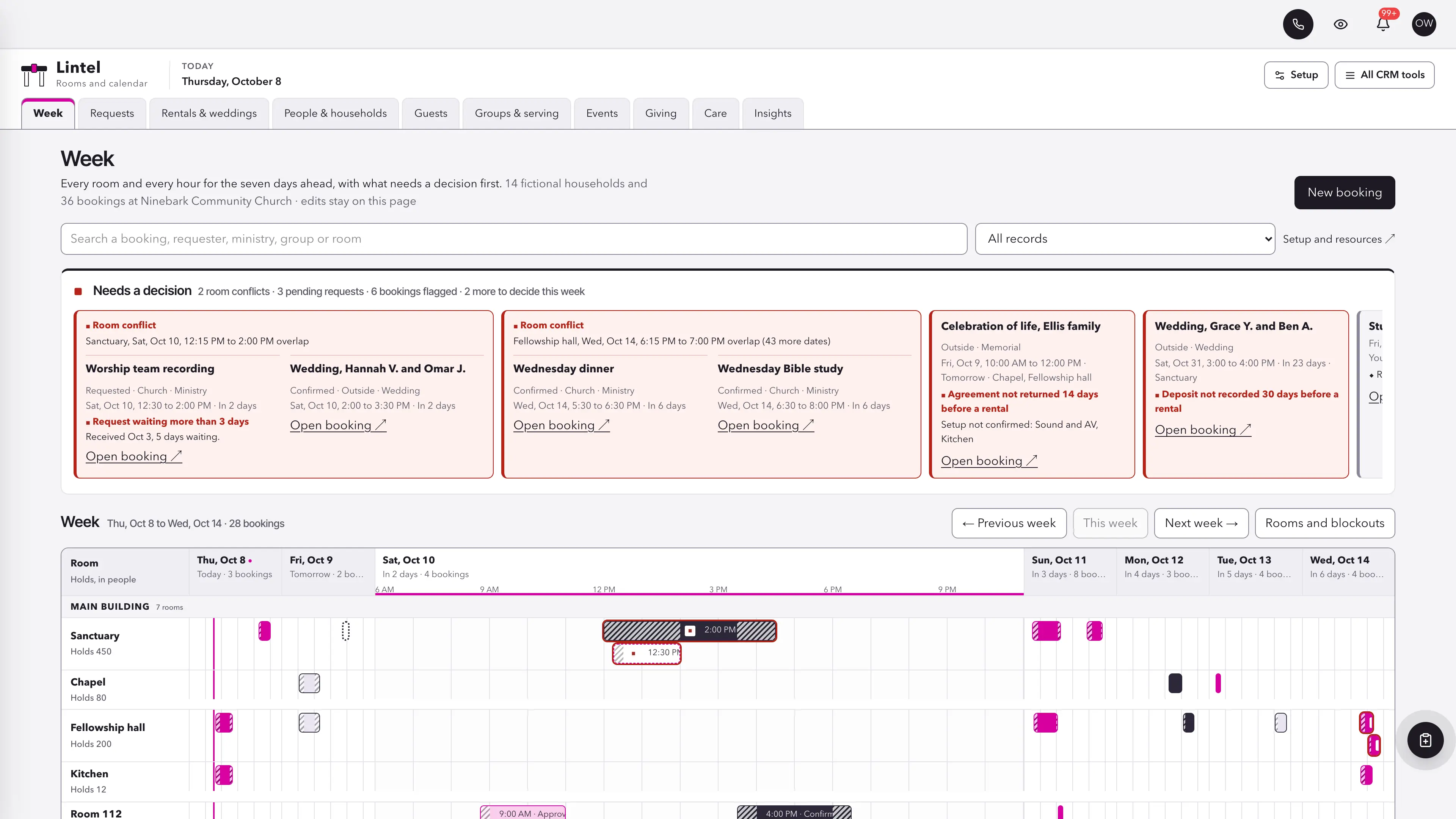Image resolution: width=1456 pixels, height=819 pixels.
Task: Open booking for Celebration of life, Ellis family
Action: pyautogui.click(x=989, y=461)
